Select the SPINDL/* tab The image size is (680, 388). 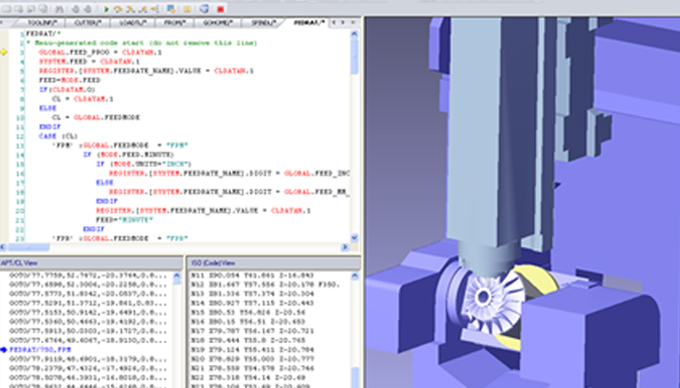pyautogui.click(x=263, y=23)
